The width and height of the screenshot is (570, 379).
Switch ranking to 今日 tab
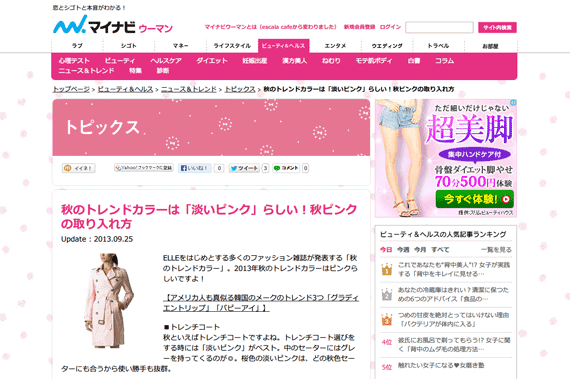click(x=386, y=250)
